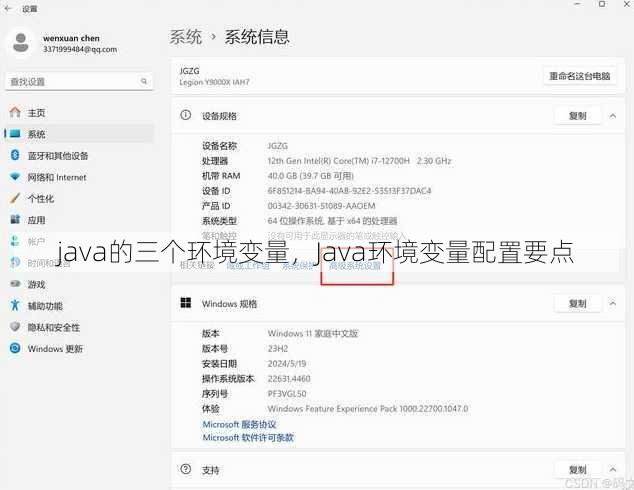Click the 安装日期 value 2024/5/19

pos(287,363)
